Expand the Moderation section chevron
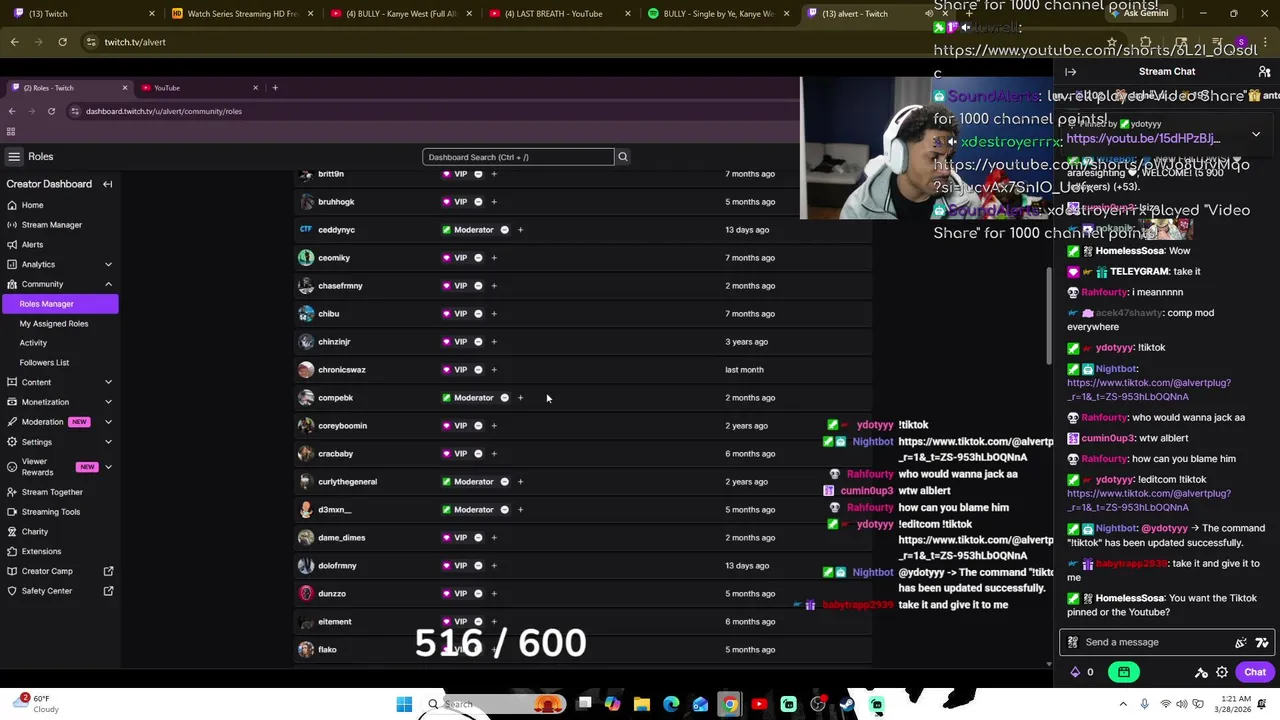This screenshot has width=1280, height=720. pos(108,422)
